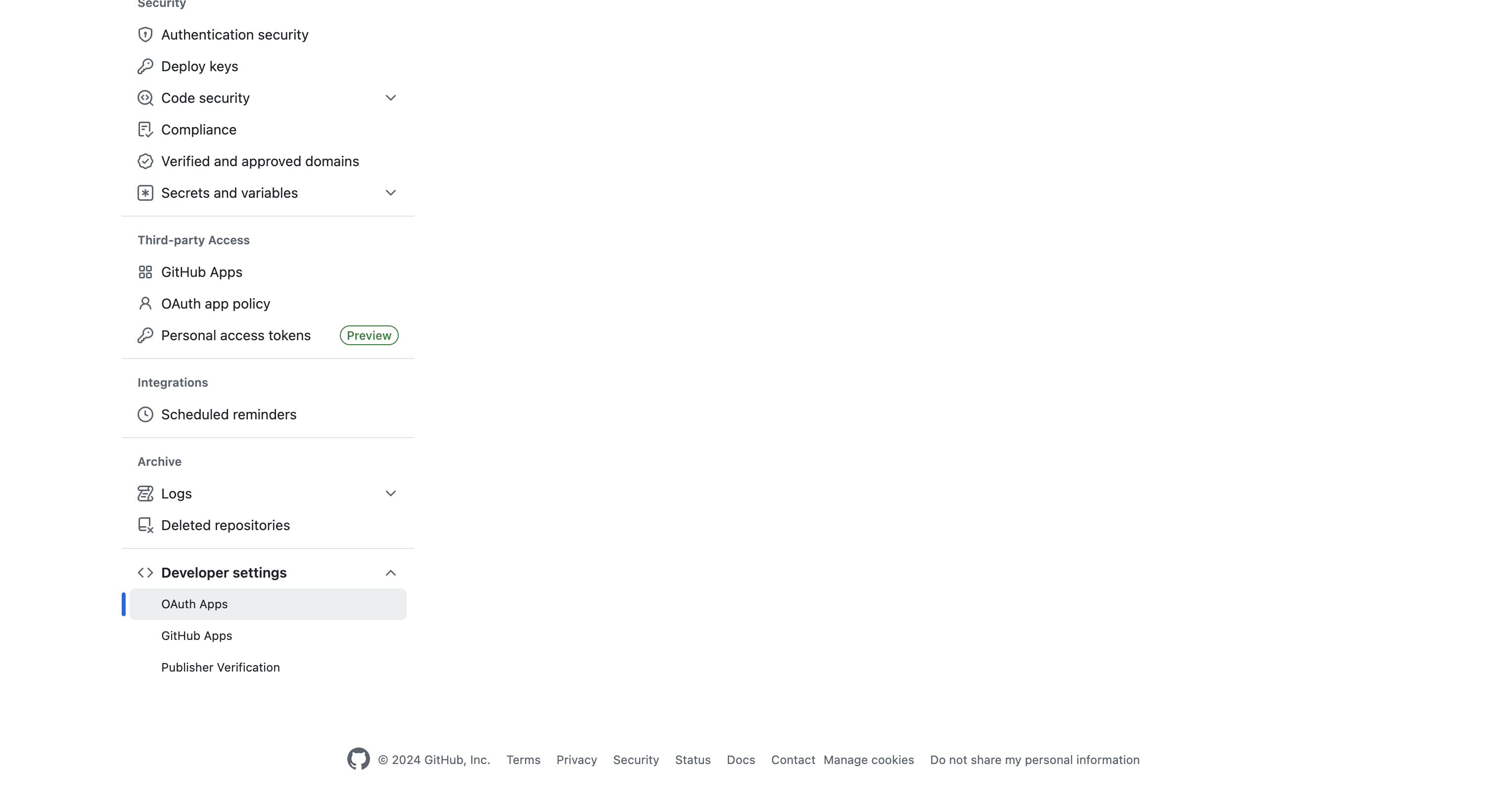1495x812 pixels.
Task: Open Publisher Verification settings
Action: coord(221,668)
